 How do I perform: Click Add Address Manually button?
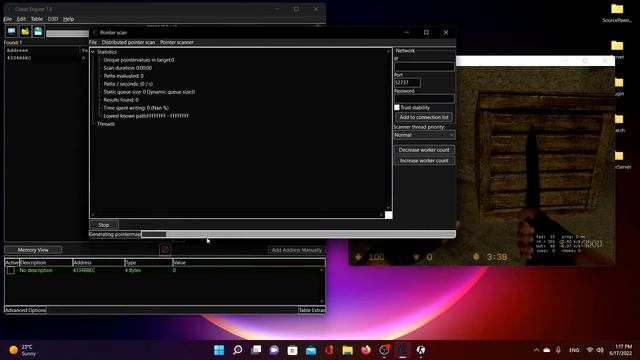click(297, 250)
